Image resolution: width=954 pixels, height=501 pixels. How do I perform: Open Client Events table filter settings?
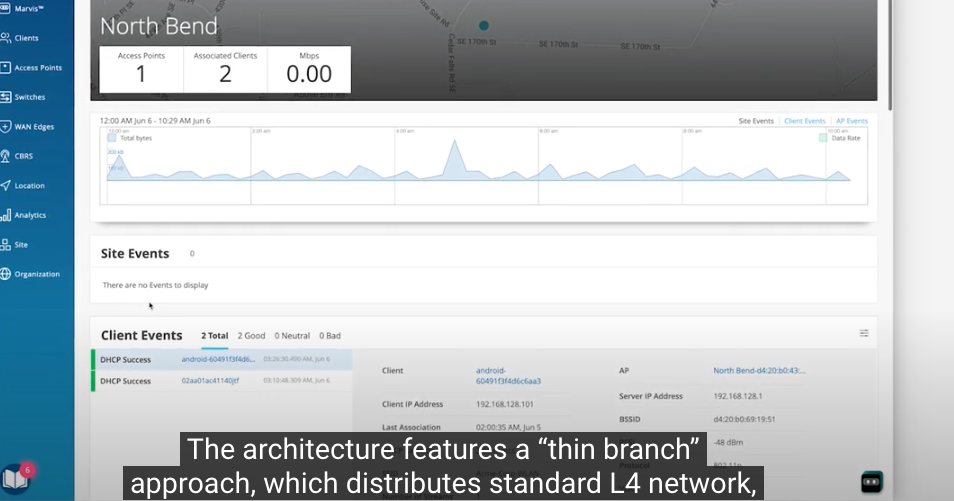point(864,334)
